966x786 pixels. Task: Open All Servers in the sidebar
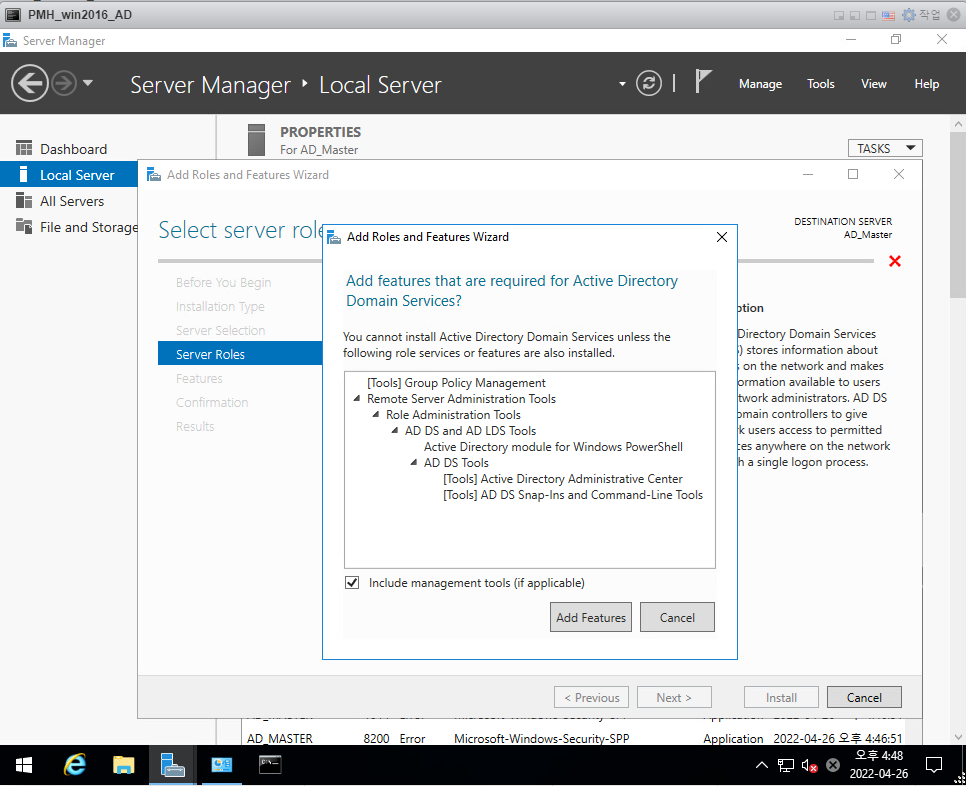(x=71, y=201)
